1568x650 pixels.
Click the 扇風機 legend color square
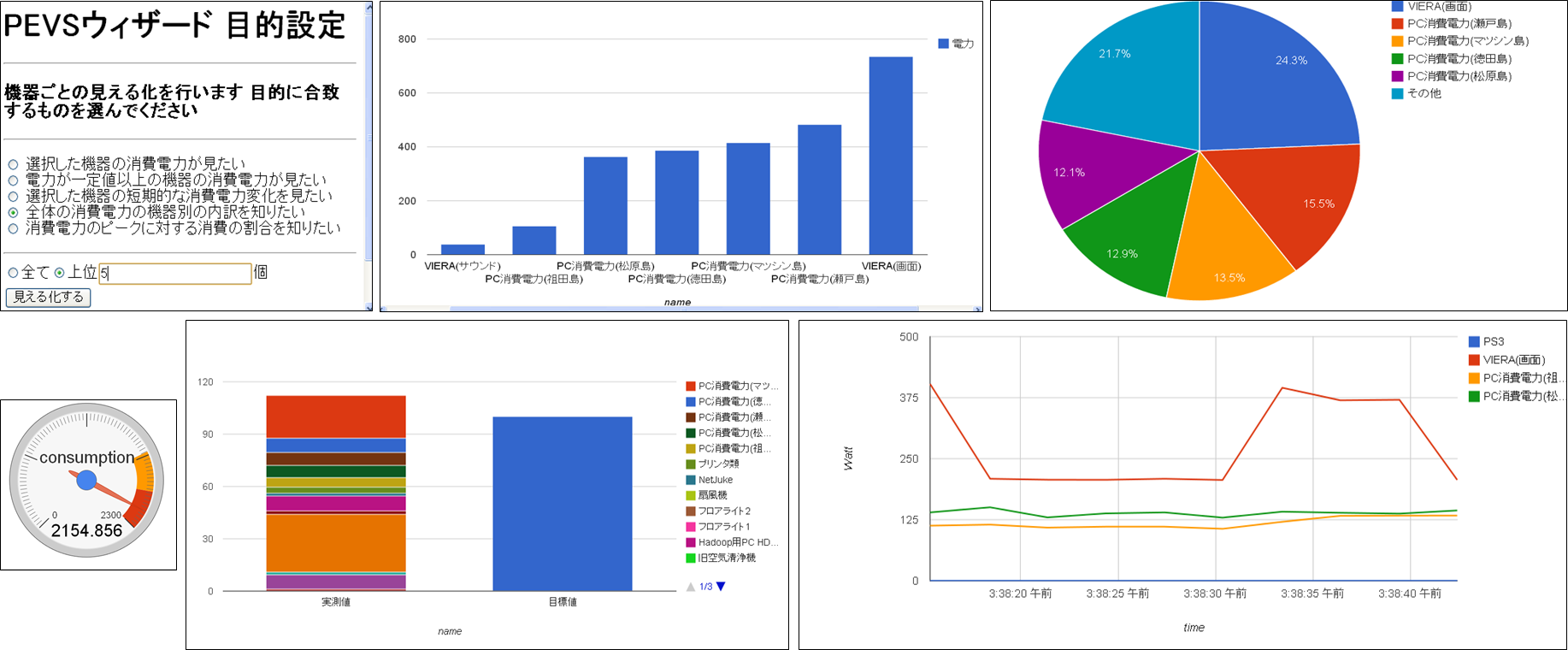click(691, 495)
